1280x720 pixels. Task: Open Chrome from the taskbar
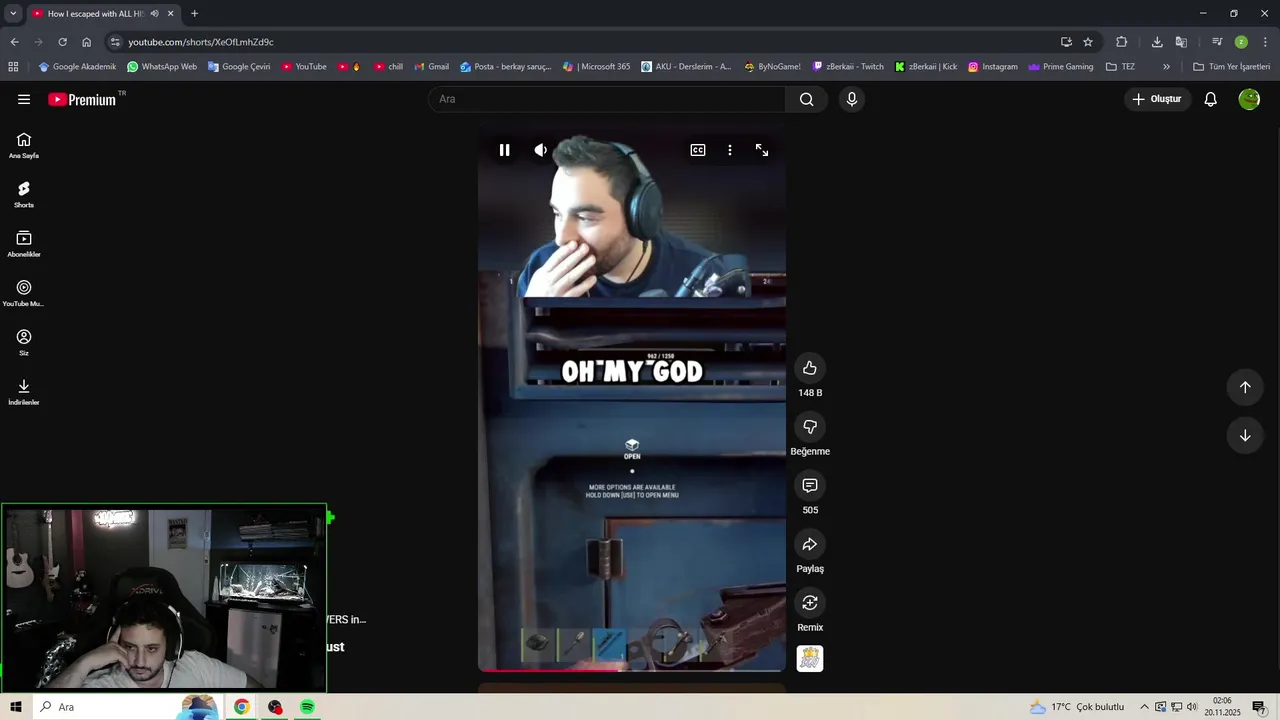point(242,707)
